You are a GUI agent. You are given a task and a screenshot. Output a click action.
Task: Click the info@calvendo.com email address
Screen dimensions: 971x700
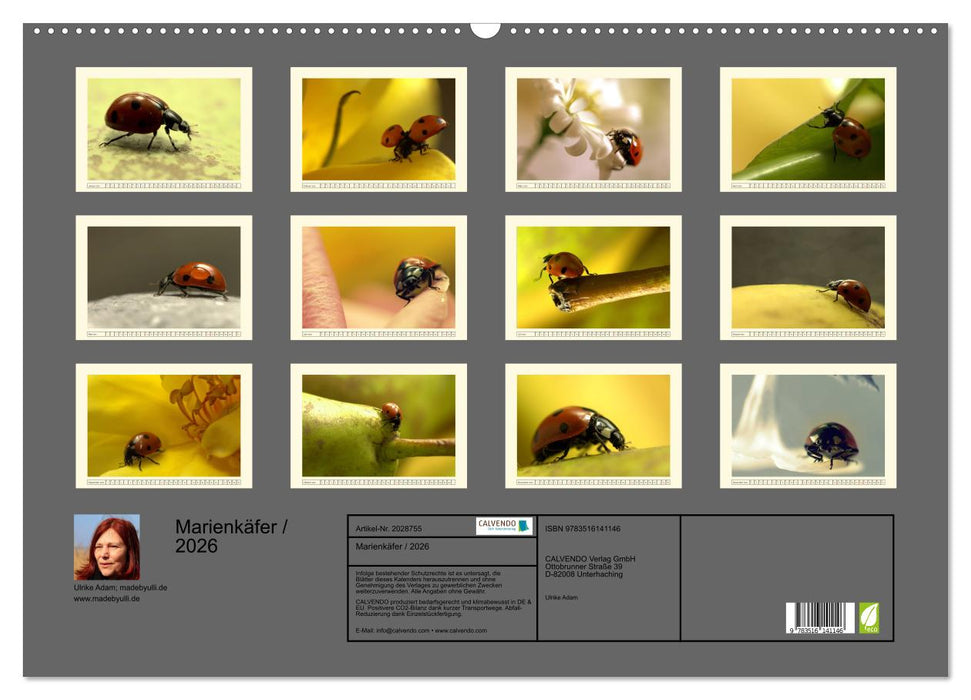click(392, 630)
